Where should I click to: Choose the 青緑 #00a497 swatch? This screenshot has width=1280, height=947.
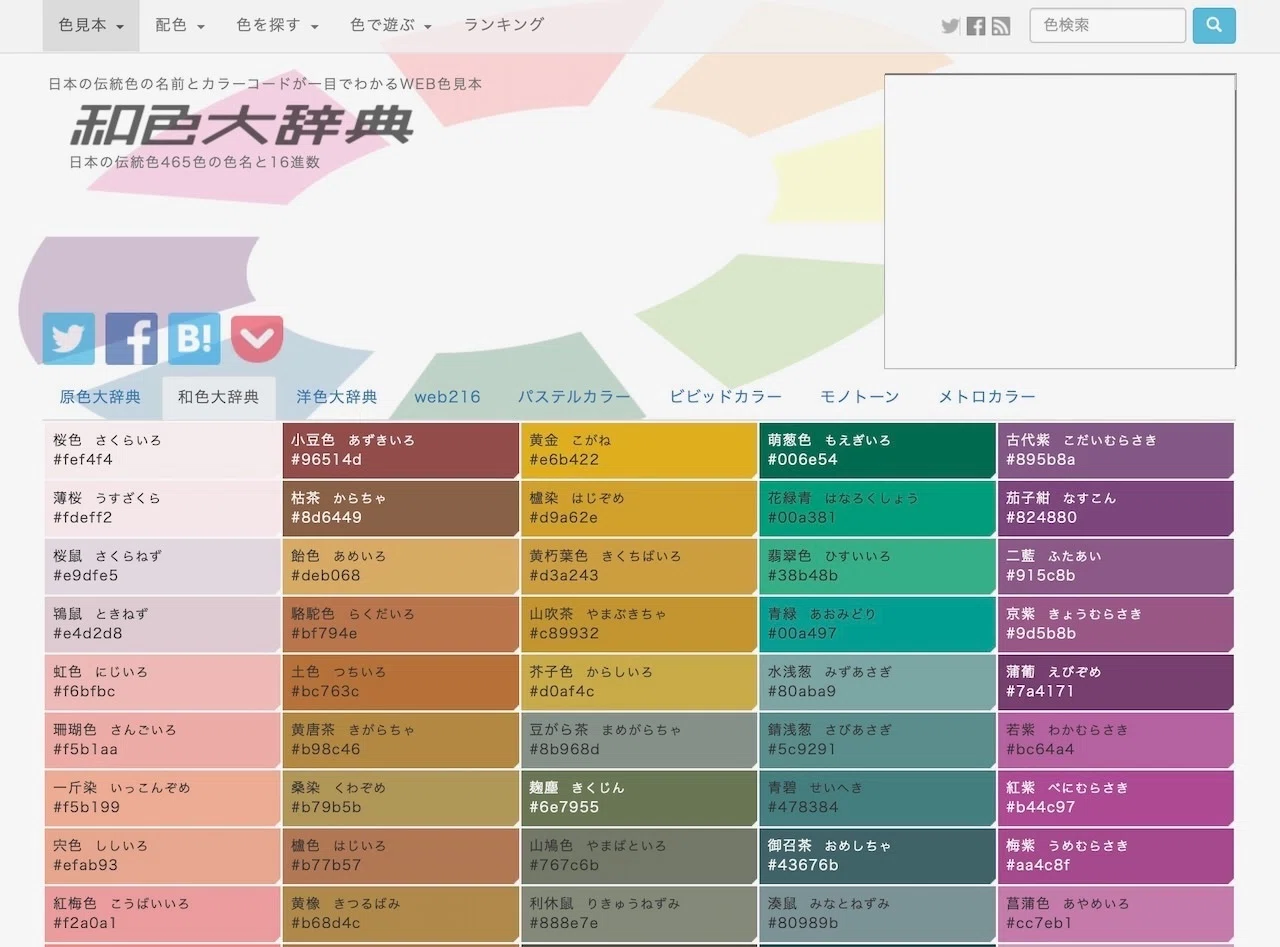click(877, 624)
